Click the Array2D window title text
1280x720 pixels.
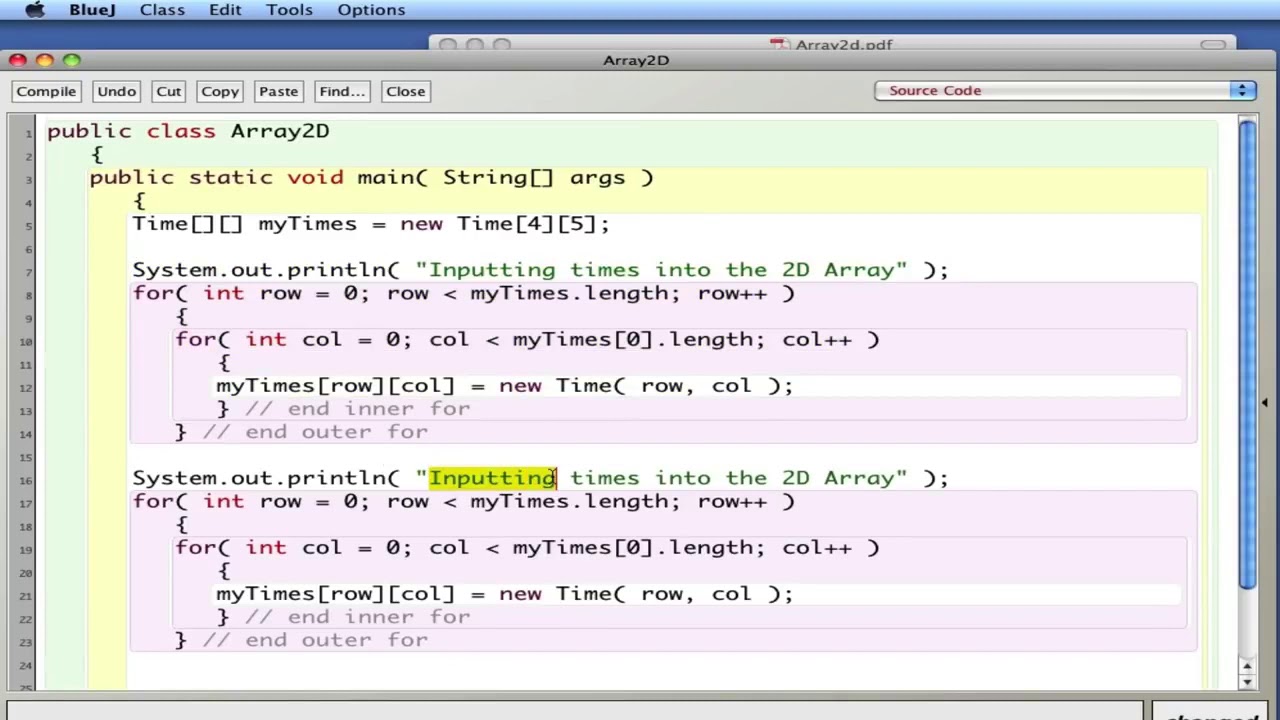[x=636, y=60]
